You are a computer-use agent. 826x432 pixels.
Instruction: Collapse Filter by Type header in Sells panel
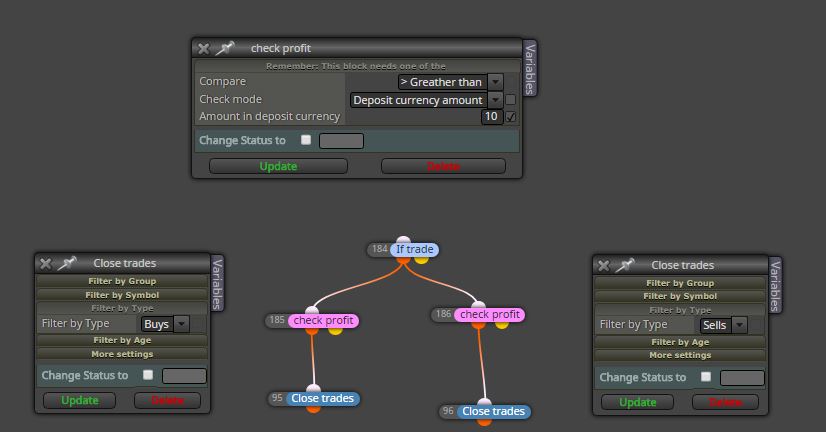coord(680,310)
